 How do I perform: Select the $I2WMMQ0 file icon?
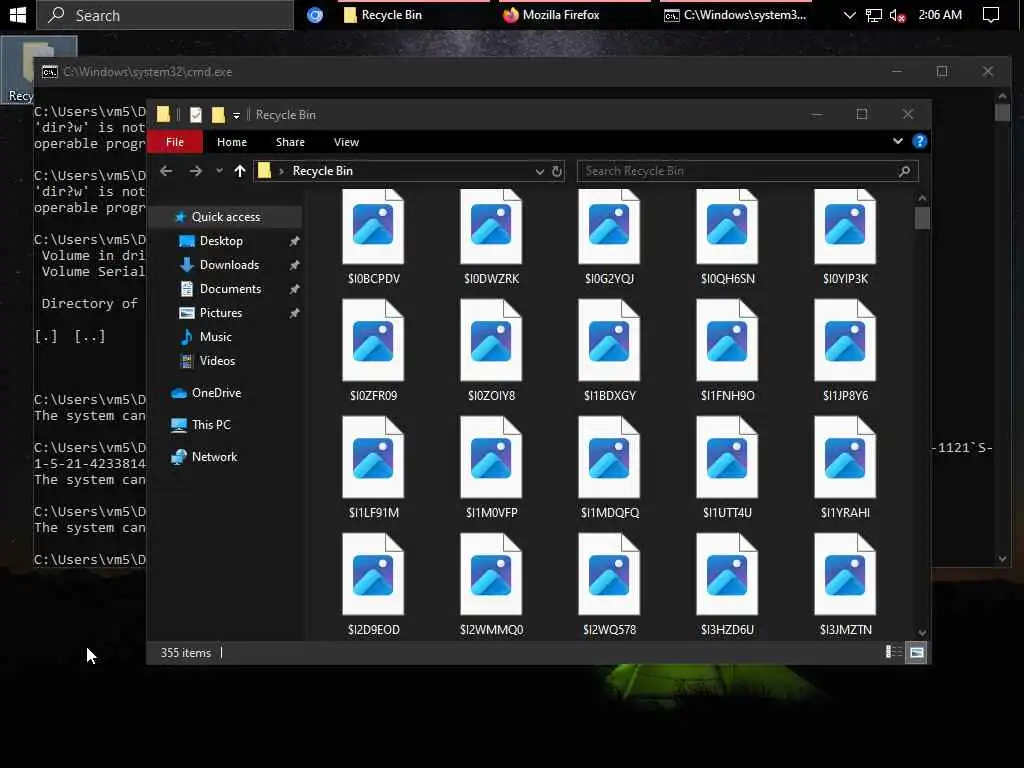pos(491,574)
